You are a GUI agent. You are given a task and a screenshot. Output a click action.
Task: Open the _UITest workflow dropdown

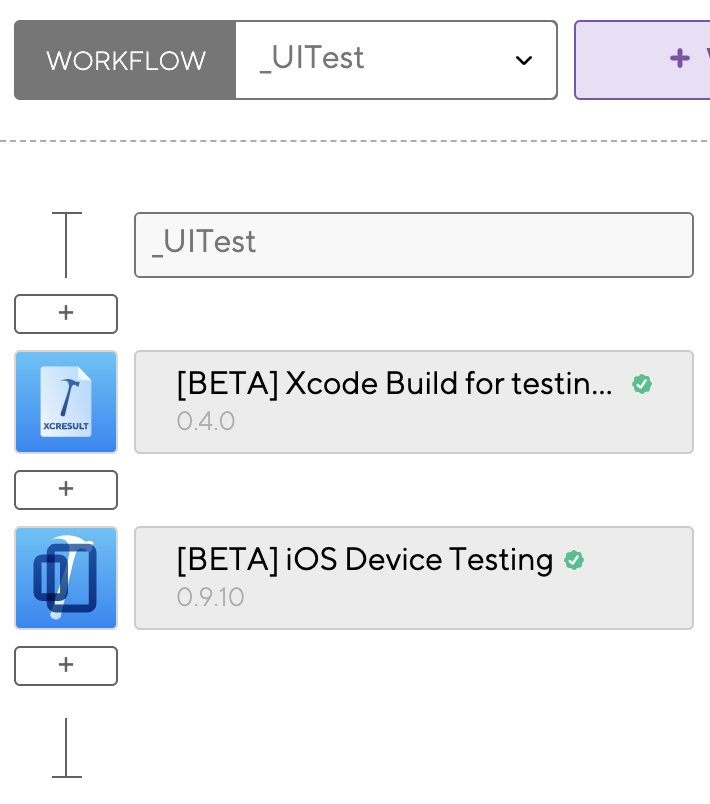pos(396,60)
